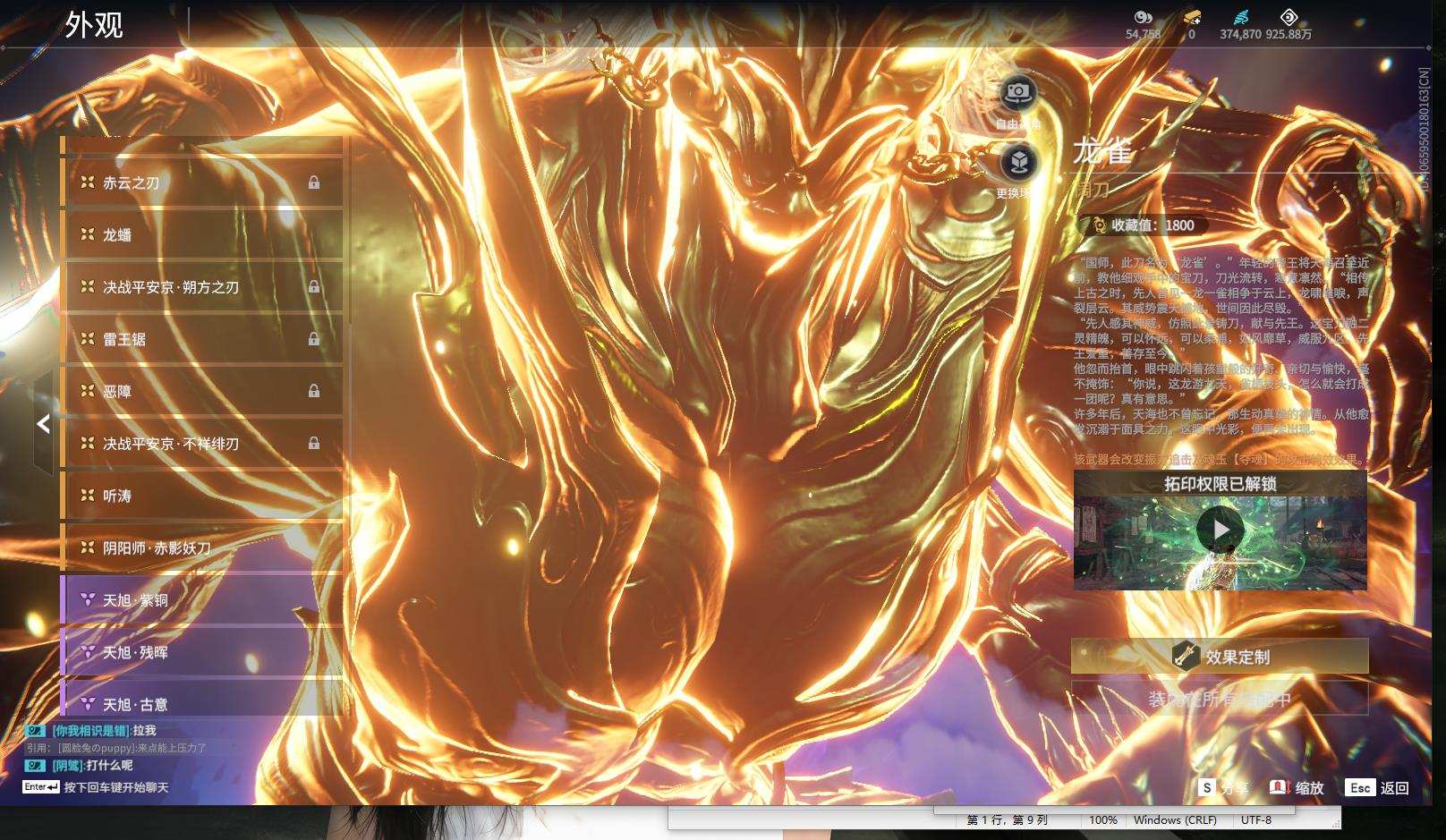Click the mouse icon next to 缩放
The height and width of the screenshot is (840, 1446).
click(1279, 787)
